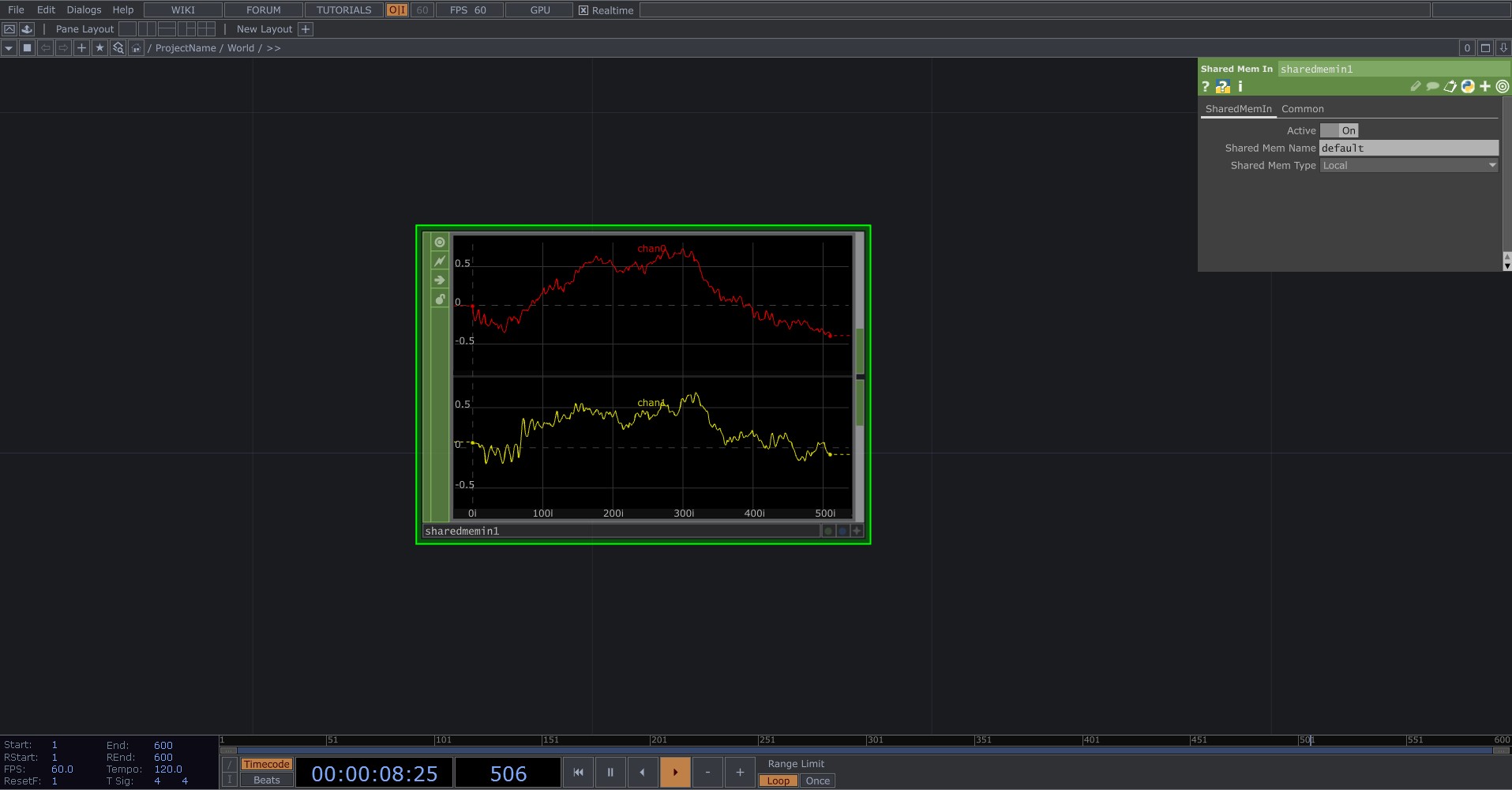Switch to the Common parameter tab
Viewport: 1512px width, 790px height.
1302,109
